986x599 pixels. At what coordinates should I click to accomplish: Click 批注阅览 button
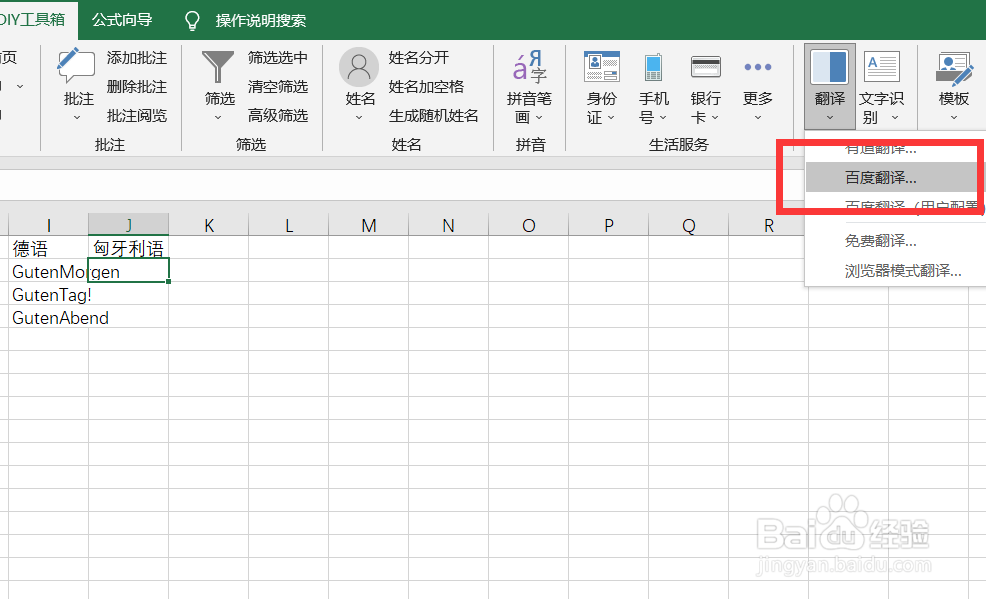point(136,116)
